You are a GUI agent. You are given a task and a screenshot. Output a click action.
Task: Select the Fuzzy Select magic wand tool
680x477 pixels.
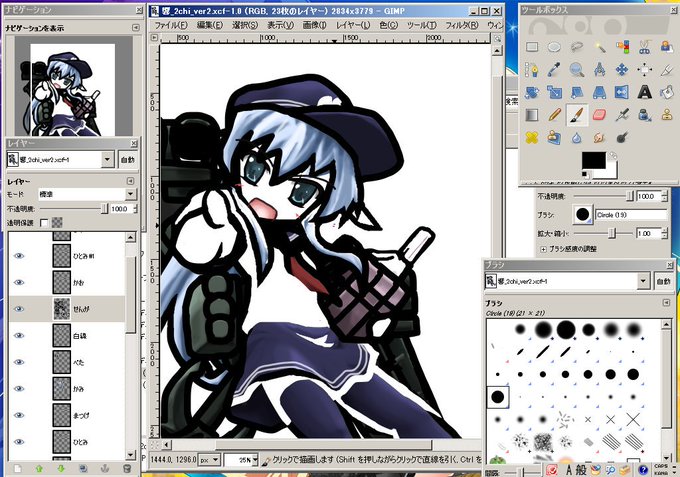(x=600, y=47)
